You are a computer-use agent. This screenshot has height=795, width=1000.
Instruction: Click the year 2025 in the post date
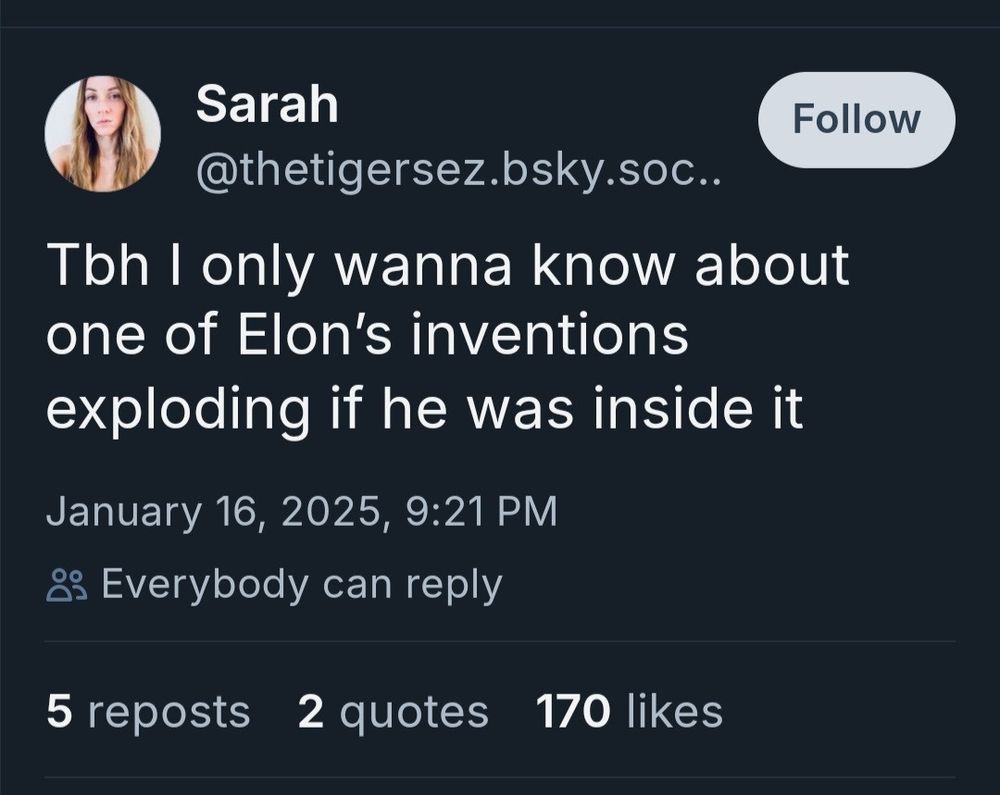click(x=333, y=511)
